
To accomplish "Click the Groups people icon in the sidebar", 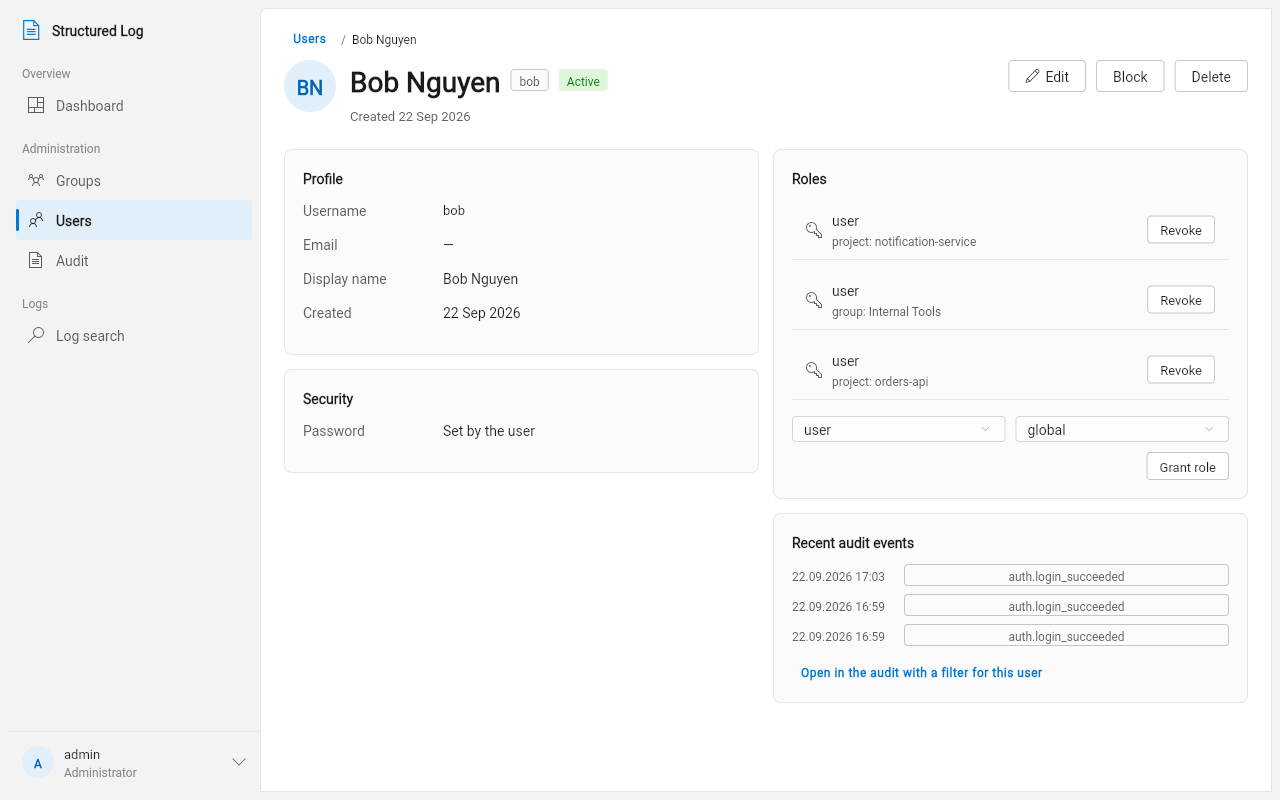I will [36, 181].
